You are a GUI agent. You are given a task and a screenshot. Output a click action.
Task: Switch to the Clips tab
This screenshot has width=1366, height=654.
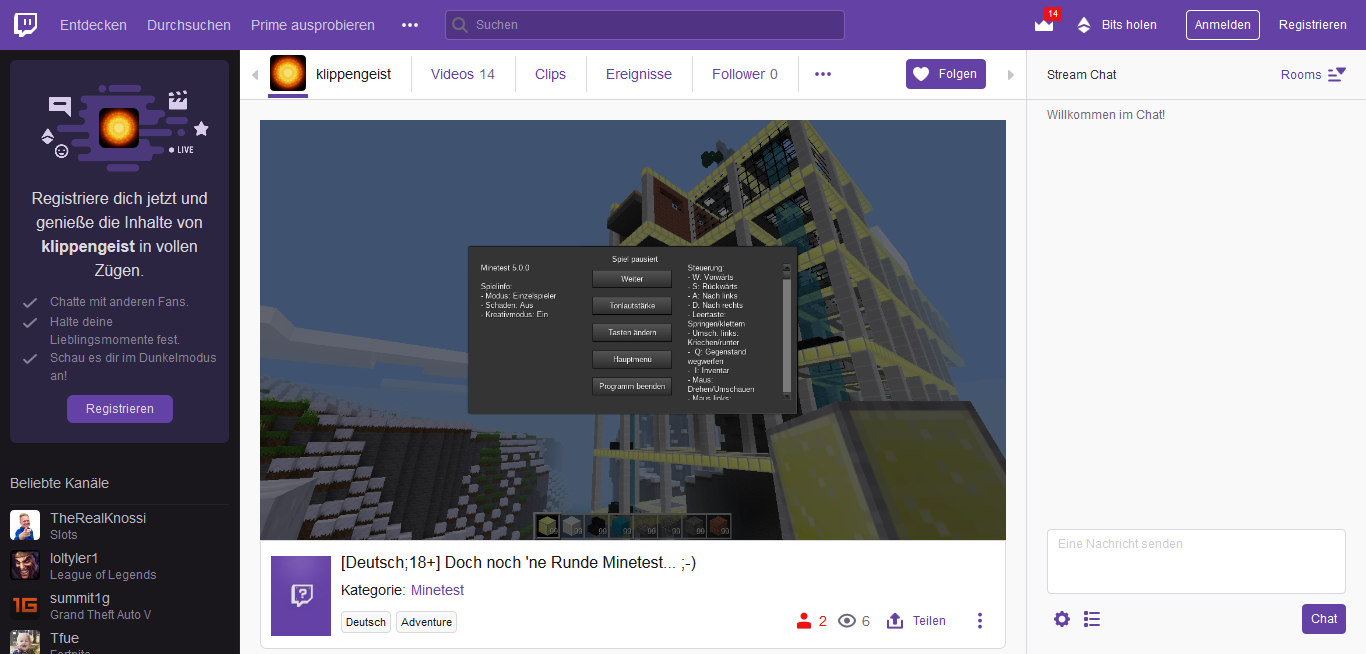tap(550, 74)
